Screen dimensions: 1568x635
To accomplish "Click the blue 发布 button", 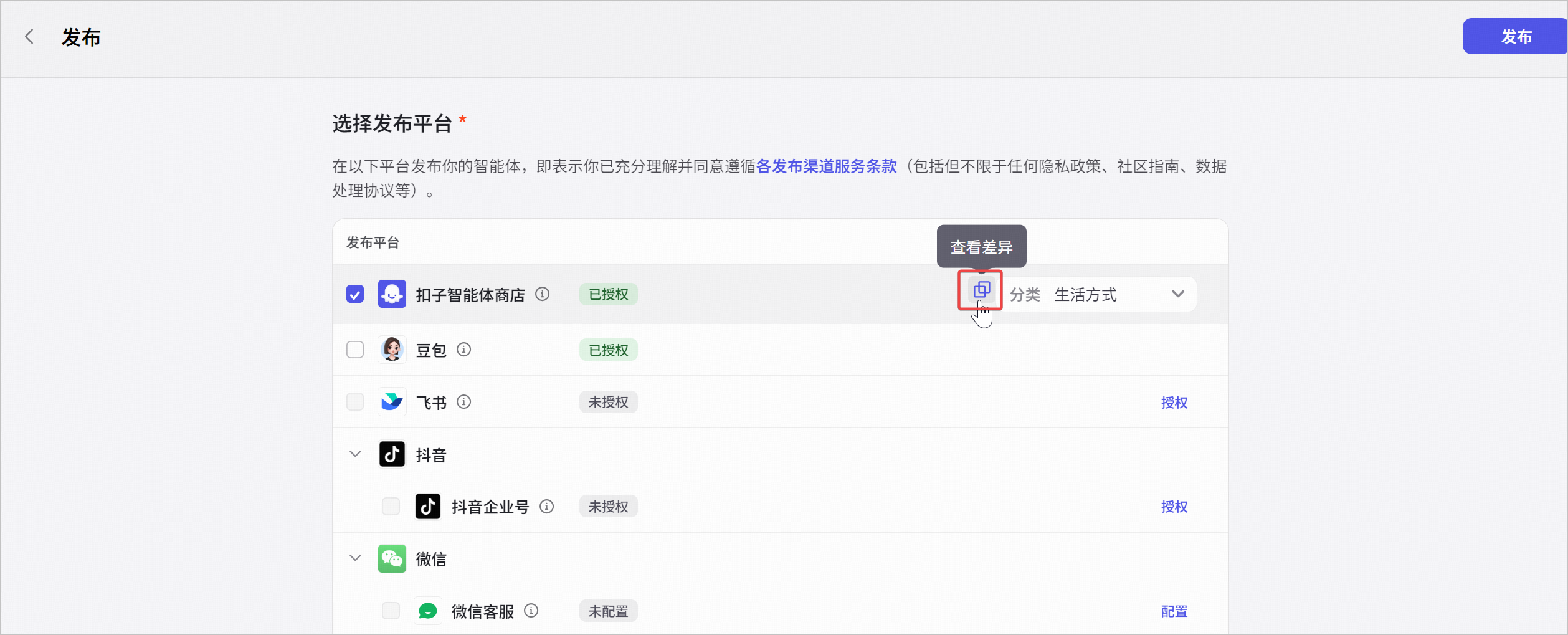I will point(1514,36).
